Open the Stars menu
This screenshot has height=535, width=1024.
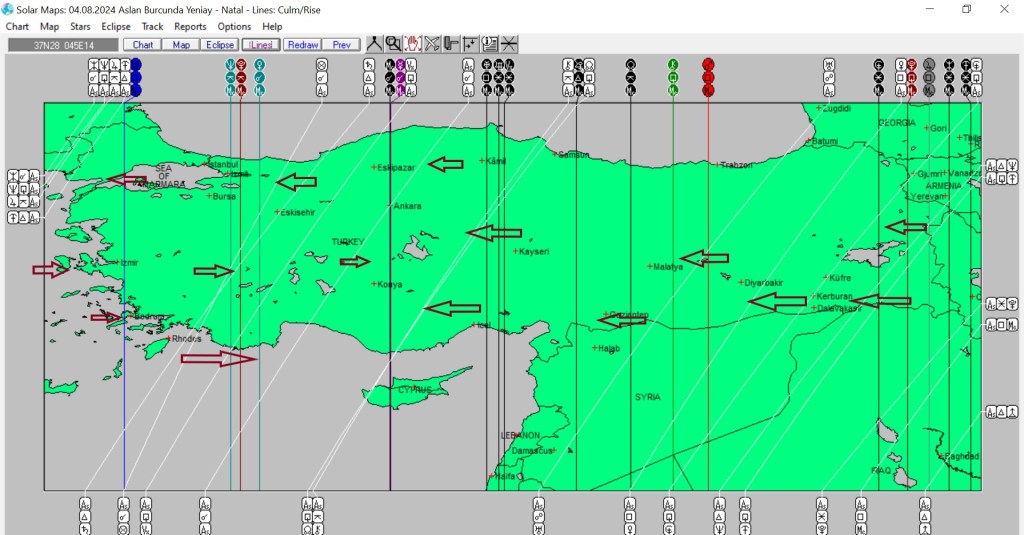[x=80, y=27]
